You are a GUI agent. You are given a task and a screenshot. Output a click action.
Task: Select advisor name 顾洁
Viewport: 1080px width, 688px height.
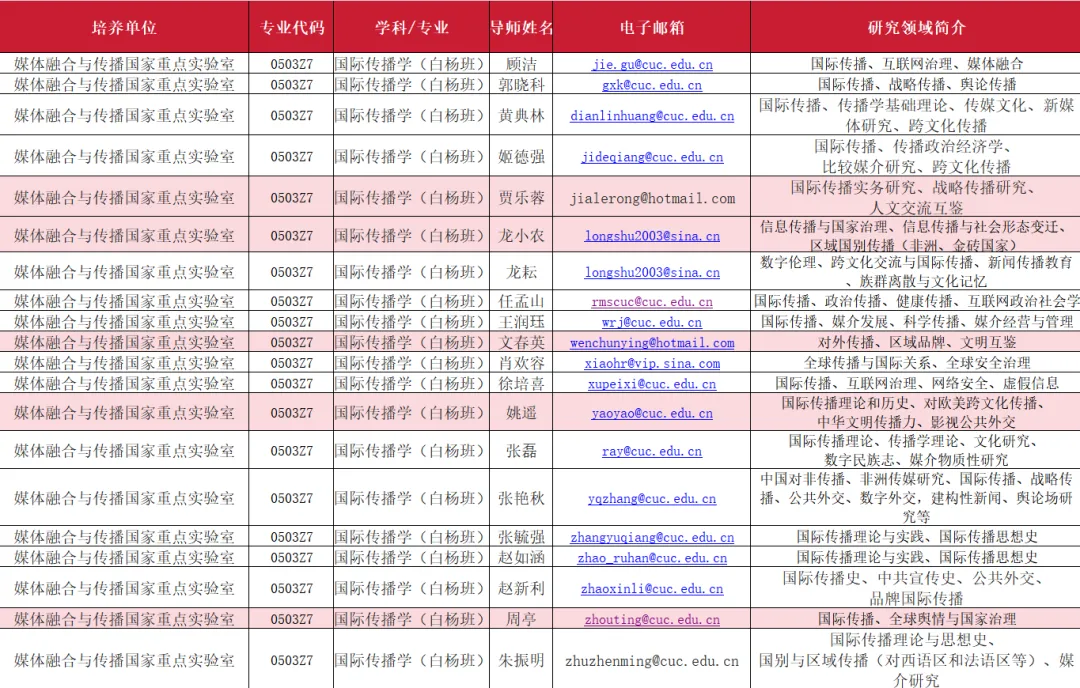521,64
